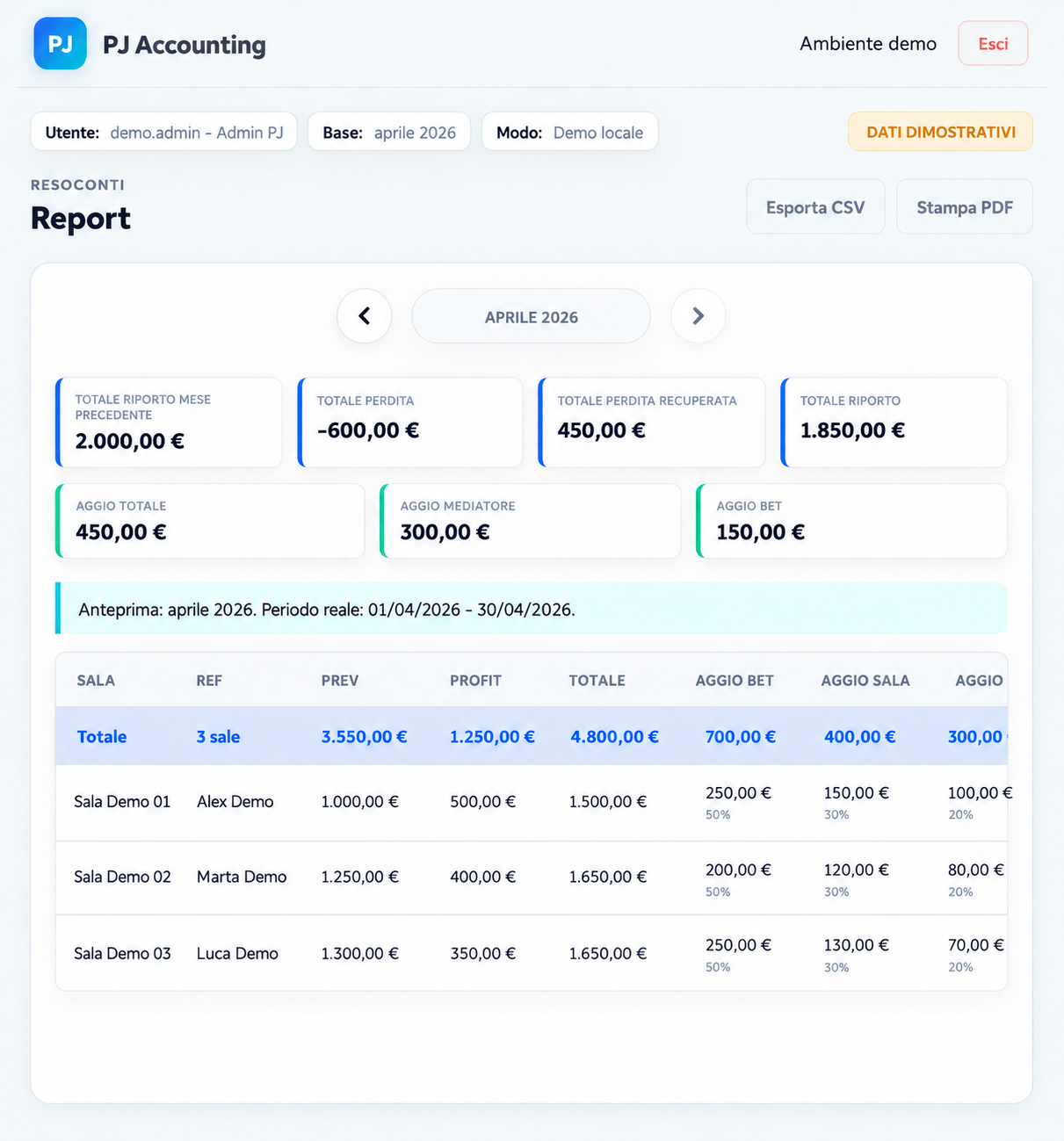Click the Base aprile 2026 chip
Viewport: 1064px width, 1141px height.
point(389,132)
